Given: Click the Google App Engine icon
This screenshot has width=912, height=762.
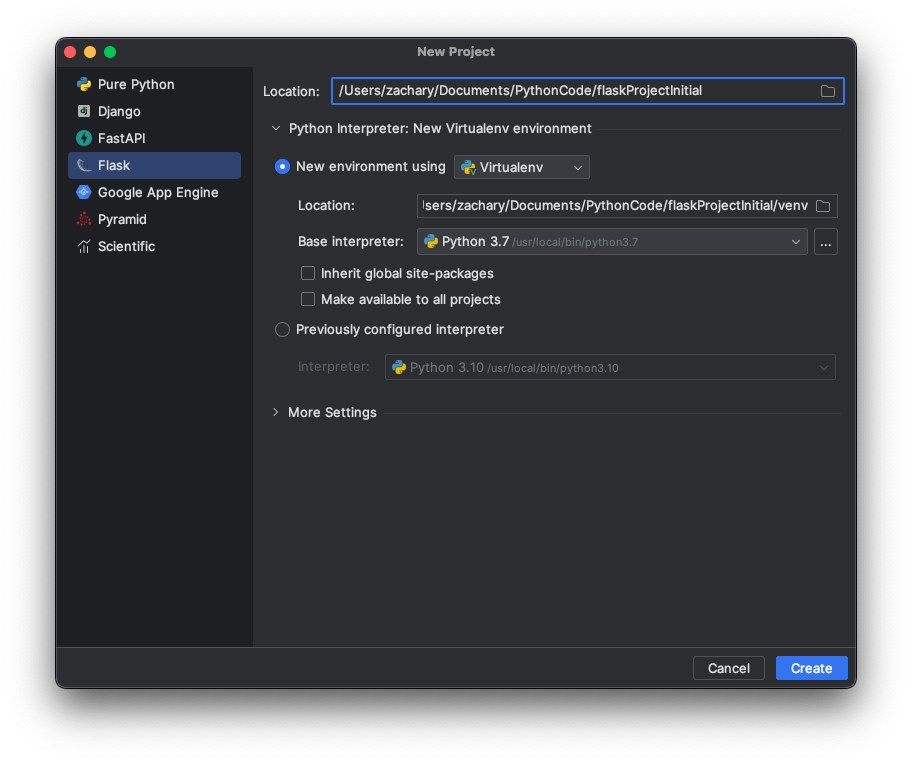Looking at the screenshot, I should pyautogui.click(x=84, y=193).
